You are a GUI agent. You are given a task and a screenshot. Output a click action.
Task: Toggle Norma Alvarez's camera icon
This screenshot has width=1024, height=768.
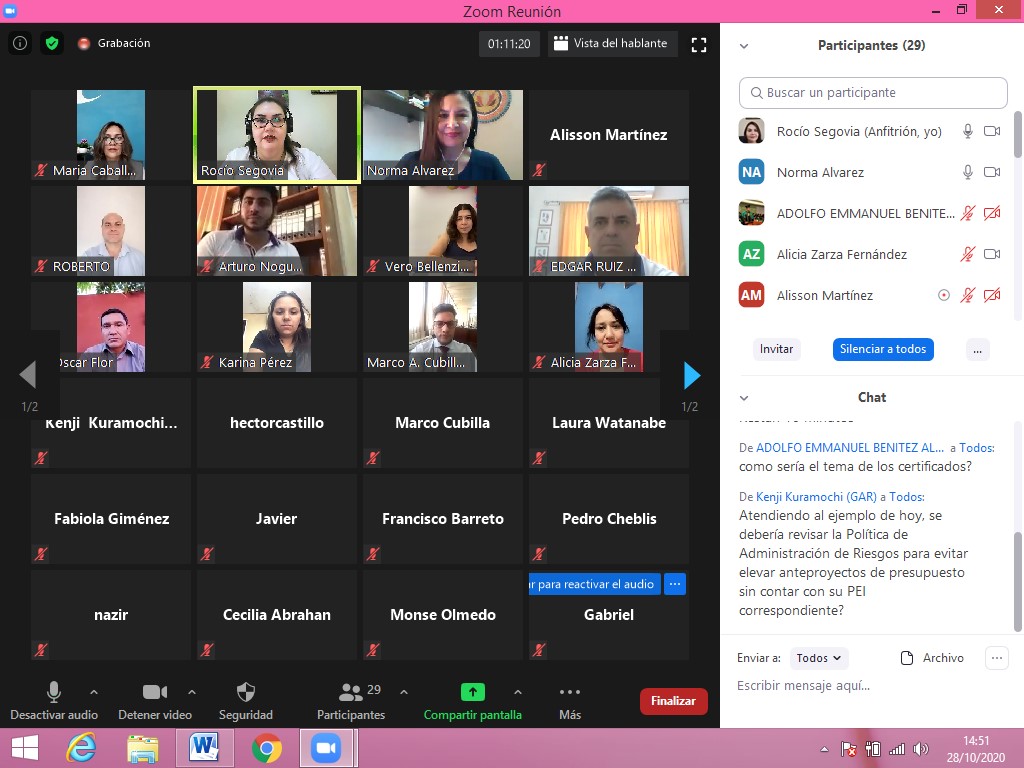tap(992, 172)
